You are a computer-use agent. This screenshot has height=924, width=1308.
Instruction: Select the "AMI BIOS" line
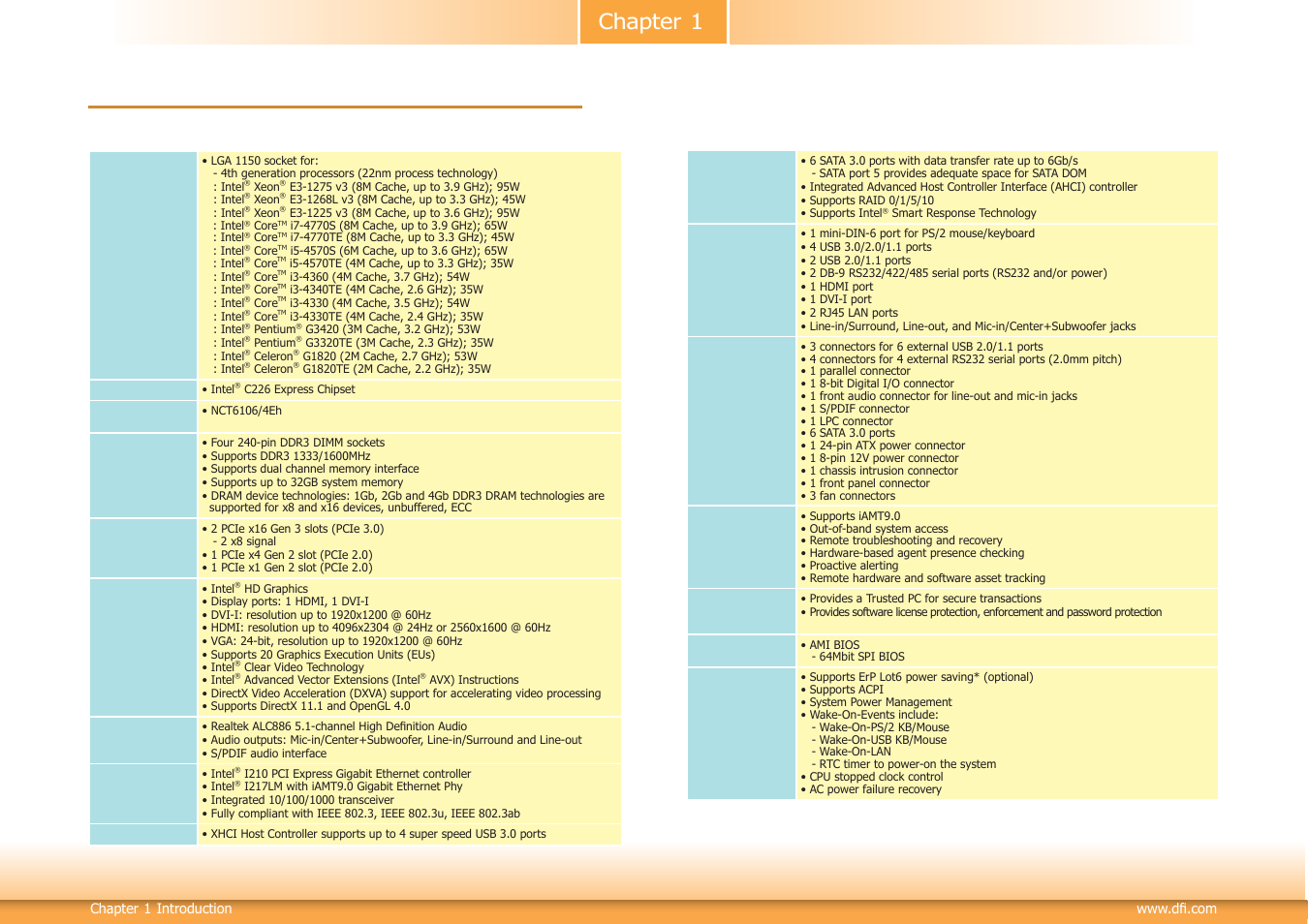830,645
